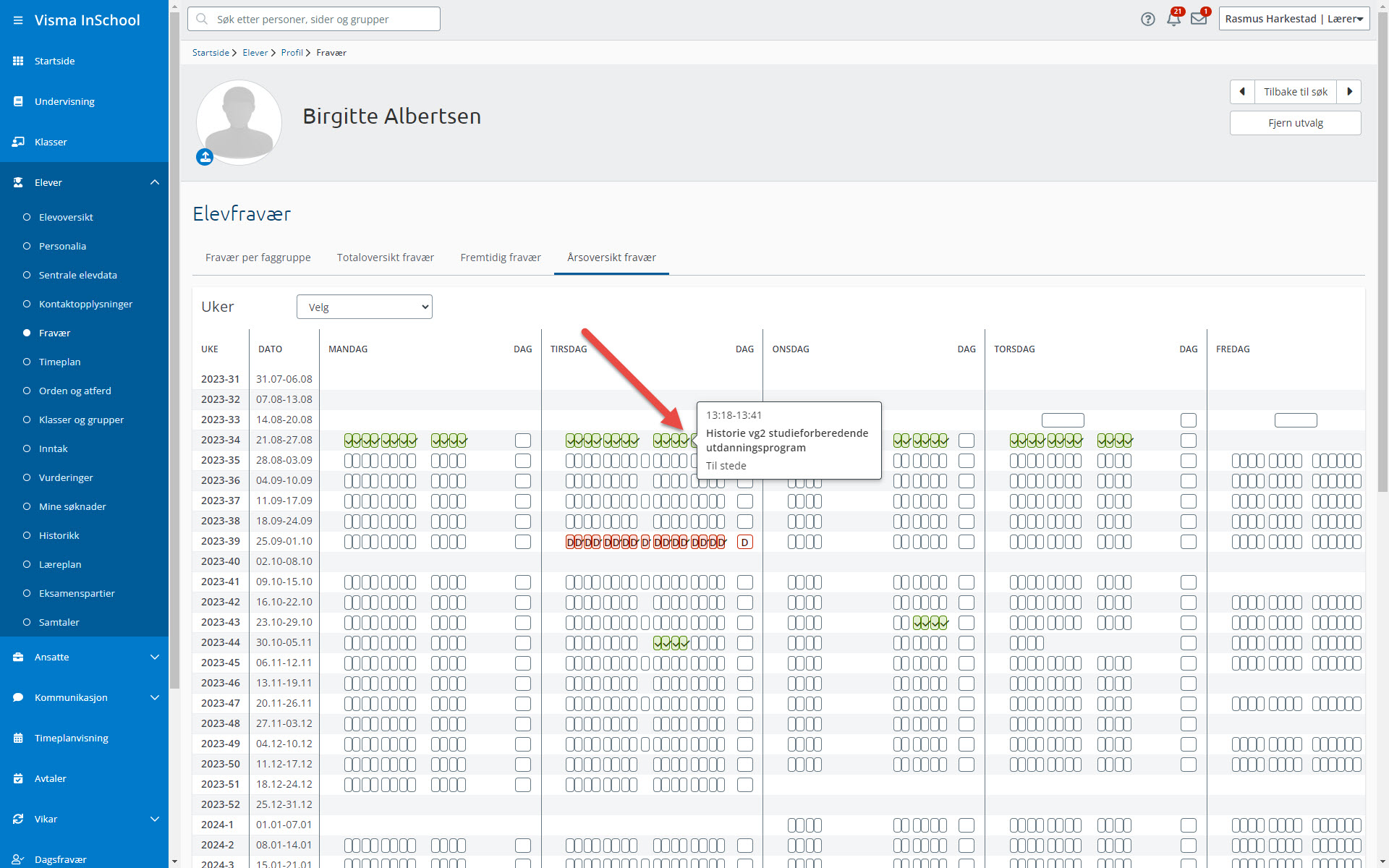
Task: Switch to Fravær per faggruppe tab
Action: [258, 258]
